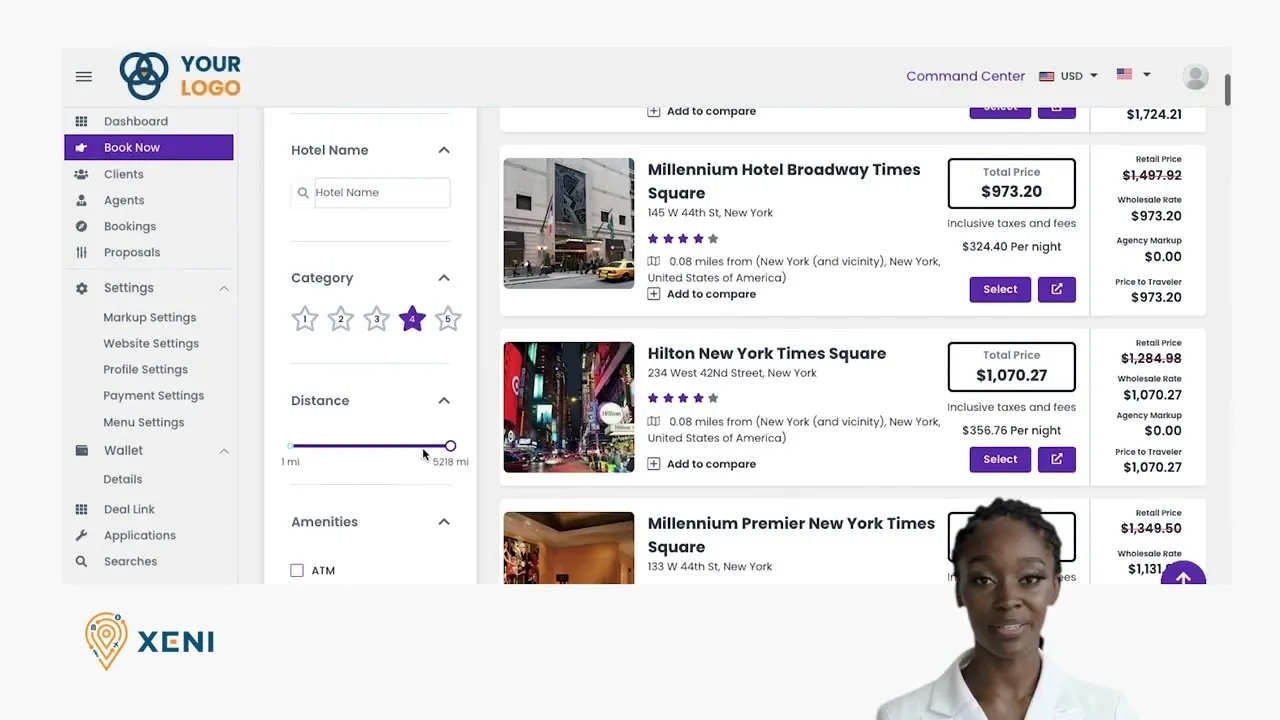Open the user profile avatar

[1195, 76]
